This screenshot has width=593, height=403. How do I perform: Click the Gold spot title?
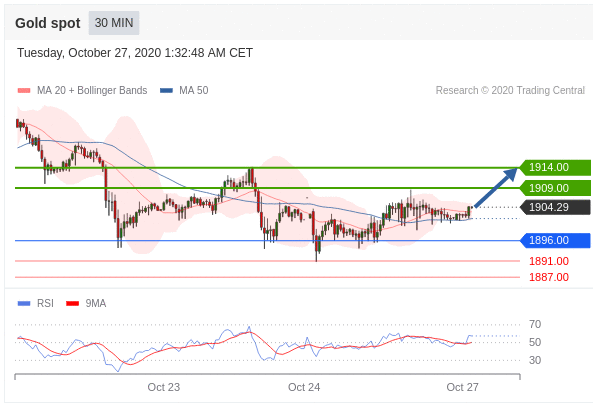48,23
